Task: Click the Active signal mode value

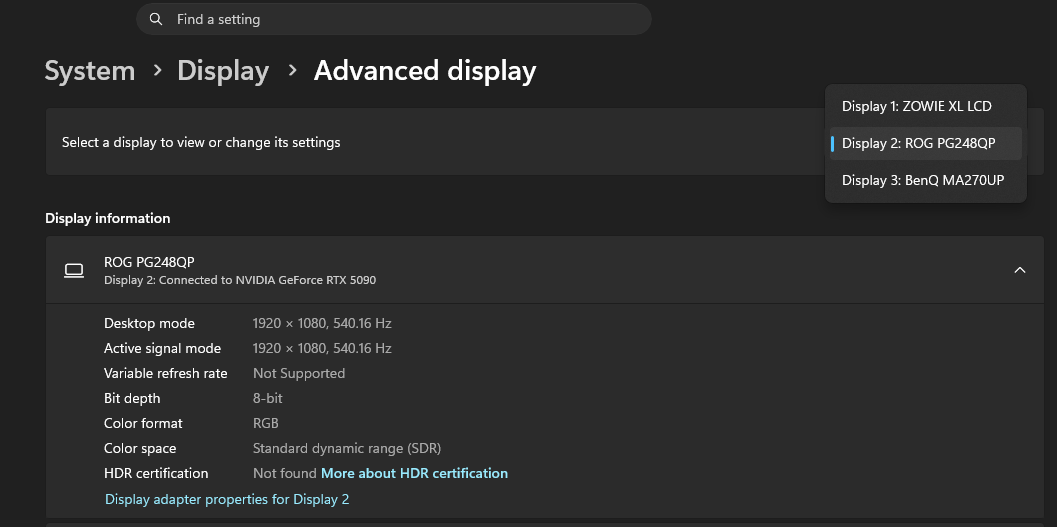Action: pos(322,348)
